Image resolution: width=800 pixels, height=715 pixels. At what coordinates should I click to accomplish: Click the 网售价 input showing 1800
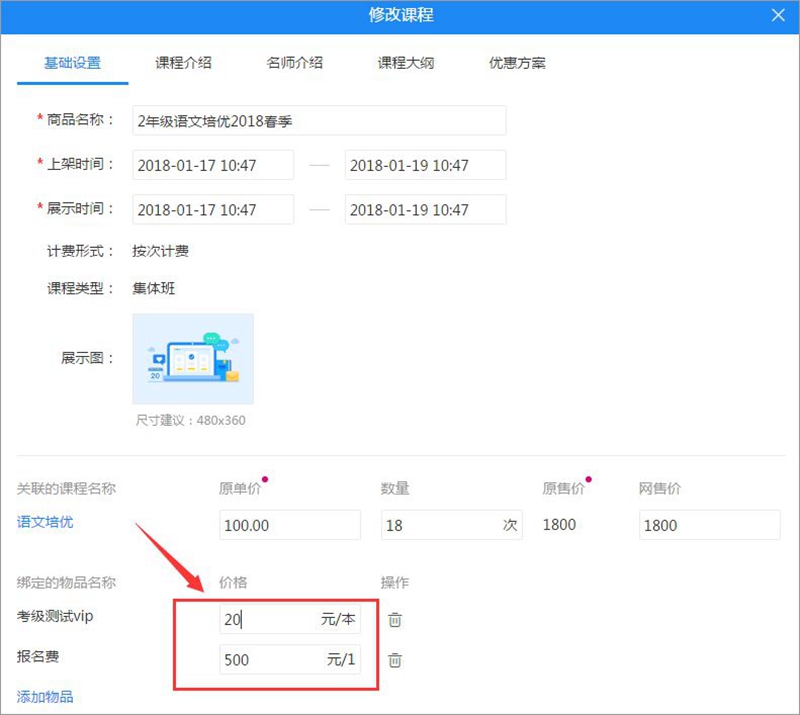click(708, 525)
